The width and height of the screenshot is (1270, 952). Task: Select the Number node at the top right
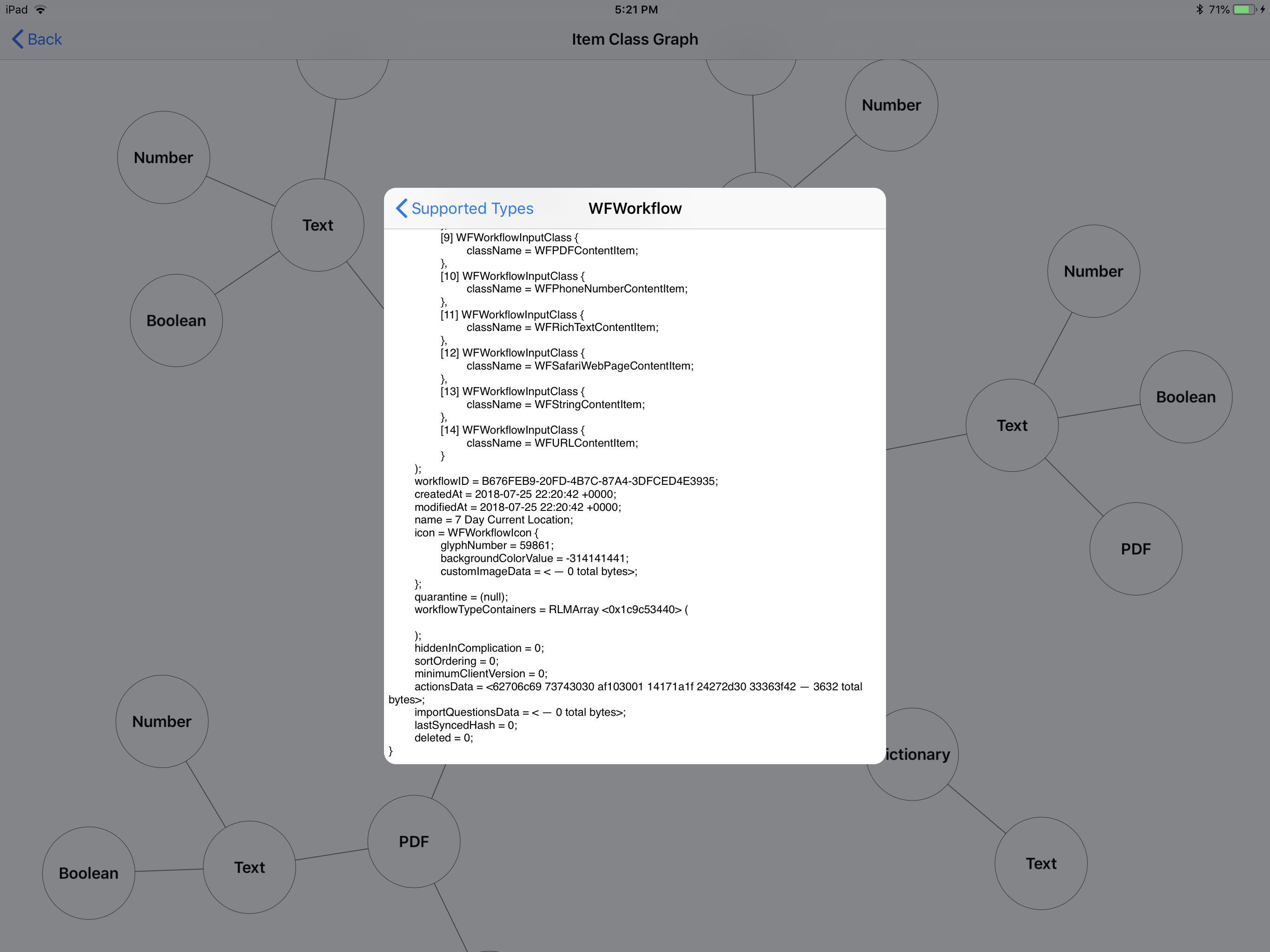click(892, 105)
